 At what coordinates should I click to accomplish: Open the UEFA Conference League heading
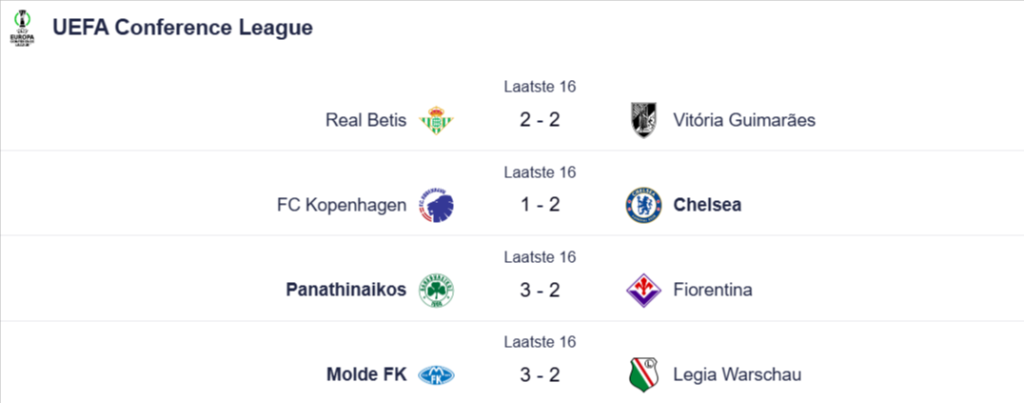[183, 28]
